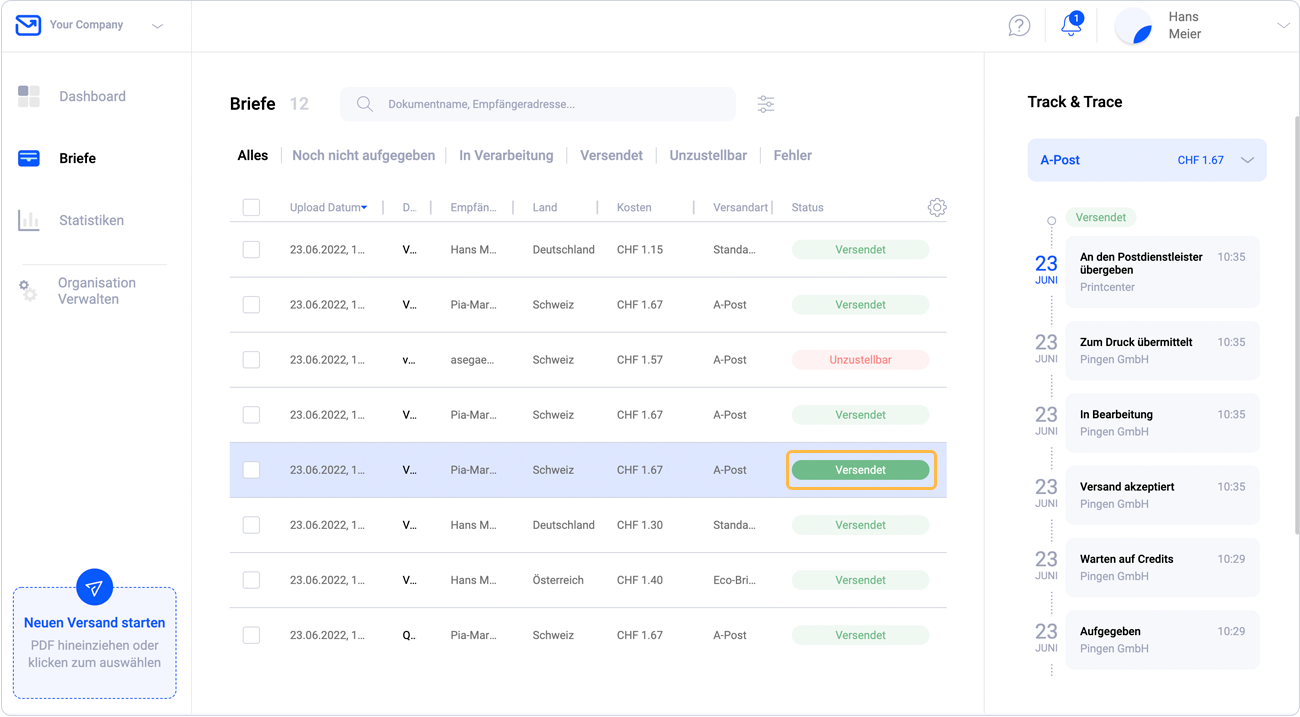The width and height of the screenshot is (1300, 717).
Task: Check the CHF 1.15 Deutschland row
Action: tap(251, 249)
